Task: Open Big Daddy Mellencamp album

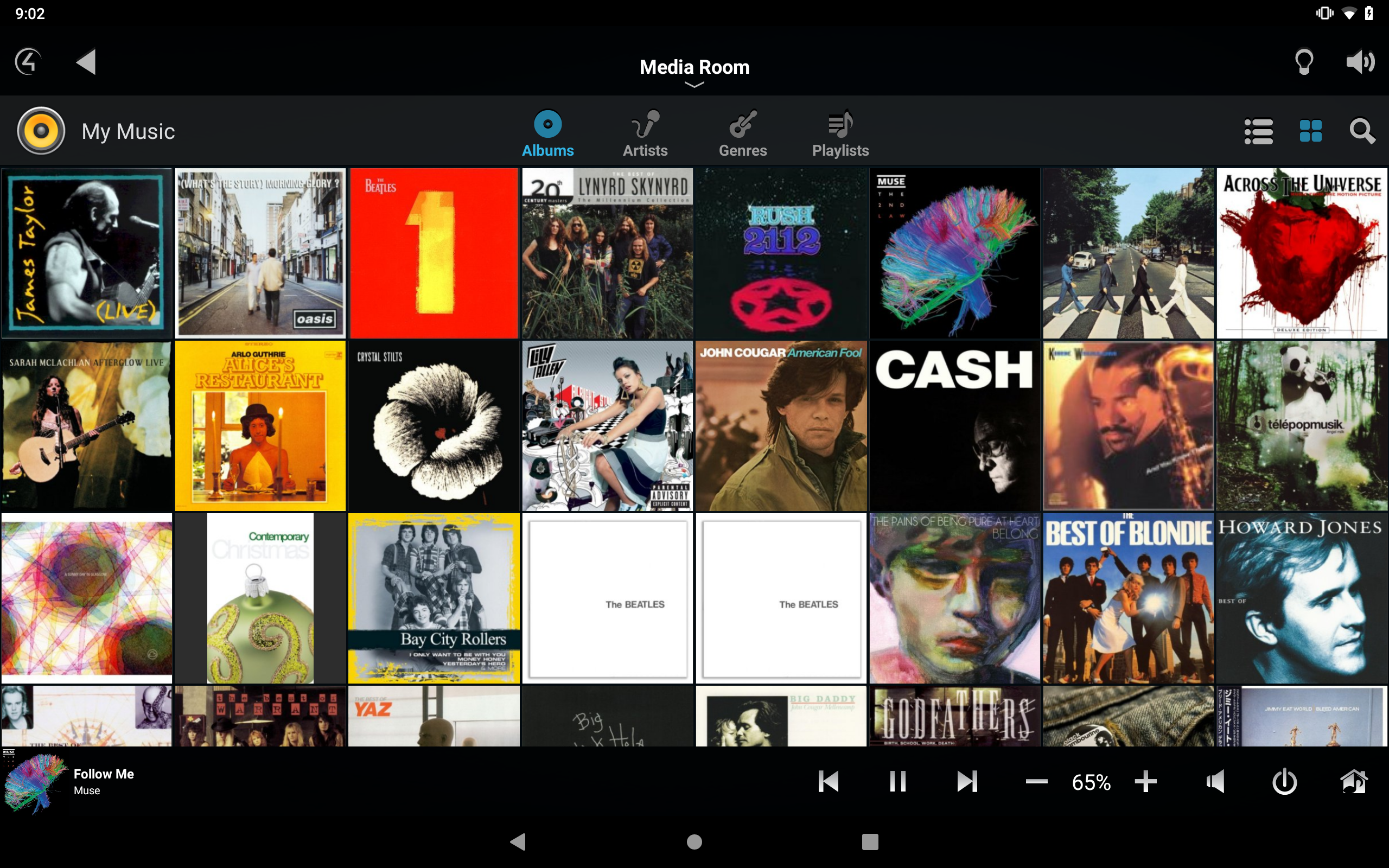Action: click(x=781, y=716)
